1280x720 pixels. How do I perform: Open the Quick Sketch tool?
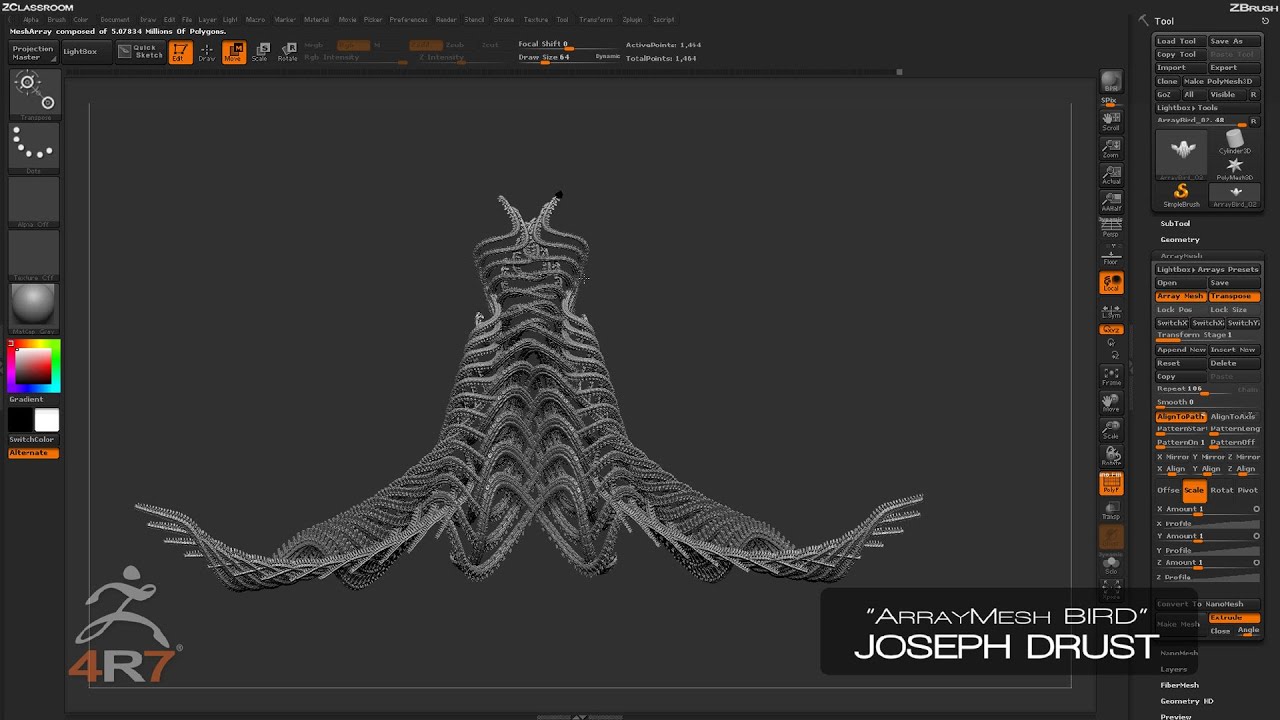point(140,51)
